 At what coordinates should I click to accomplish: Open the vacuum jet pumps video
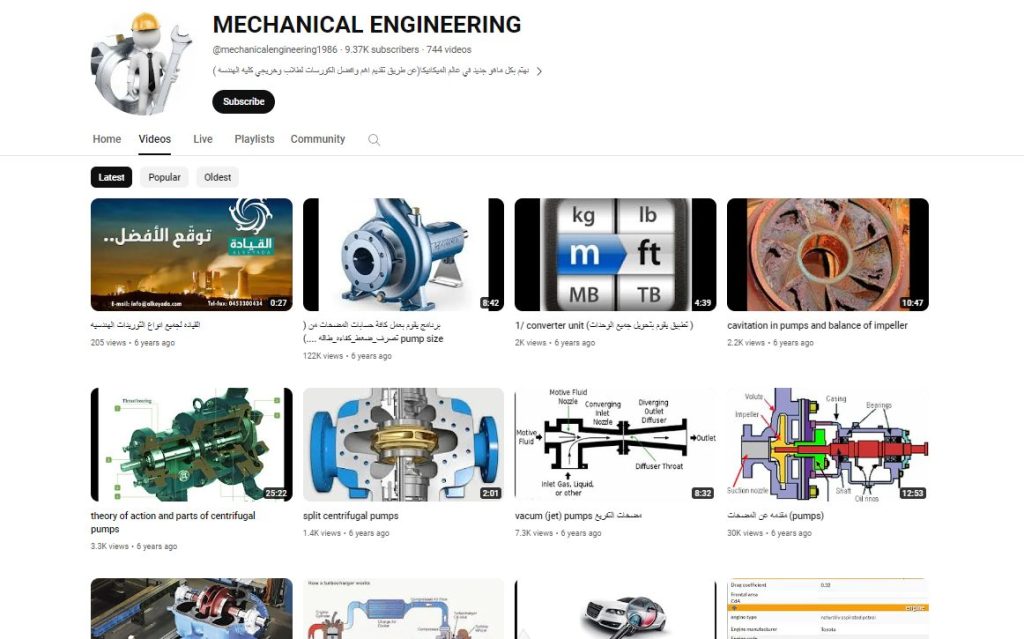click(614, 444)
